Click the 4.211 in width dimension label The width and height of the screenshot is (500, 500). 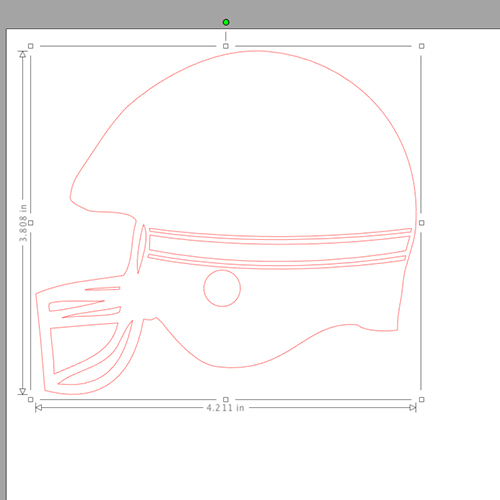[x=225, y=408]
